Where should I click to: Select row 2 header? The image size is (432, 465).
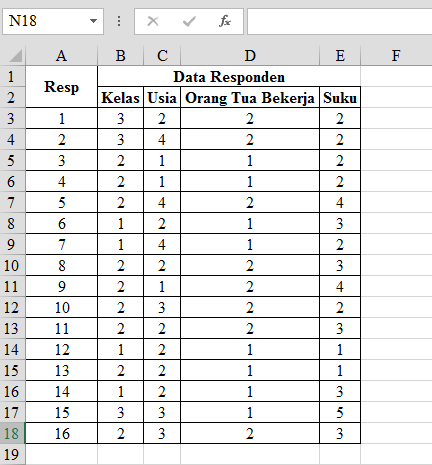click(x=12, y=97)
